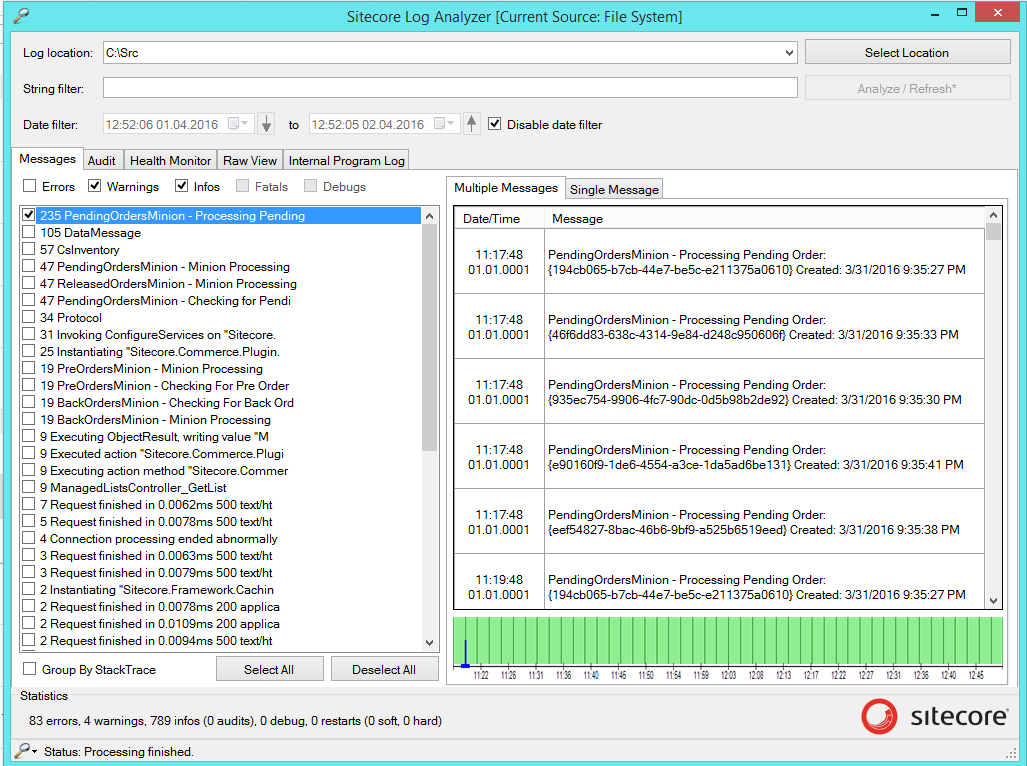The image size is (1027, 766).
Task: Click the up arrow after end date
Action: [472, 124]
